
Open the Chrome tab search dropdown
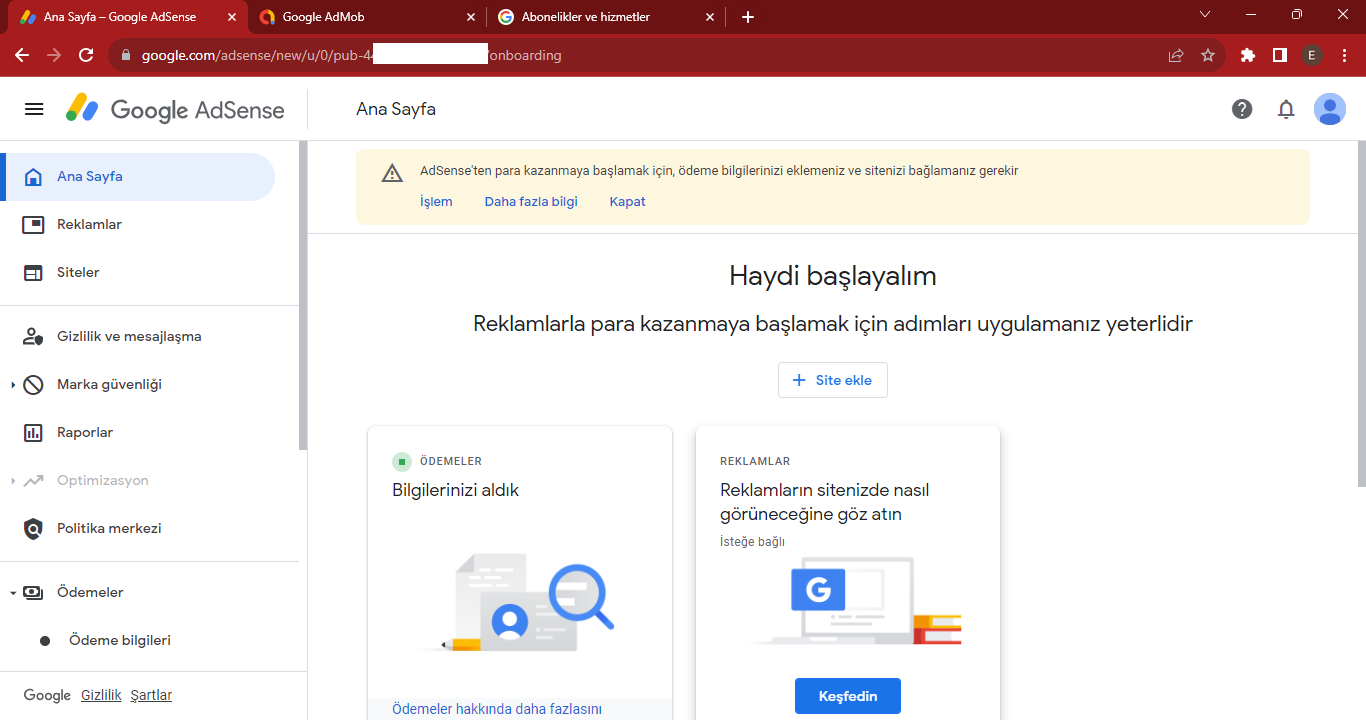(1205, 15)
